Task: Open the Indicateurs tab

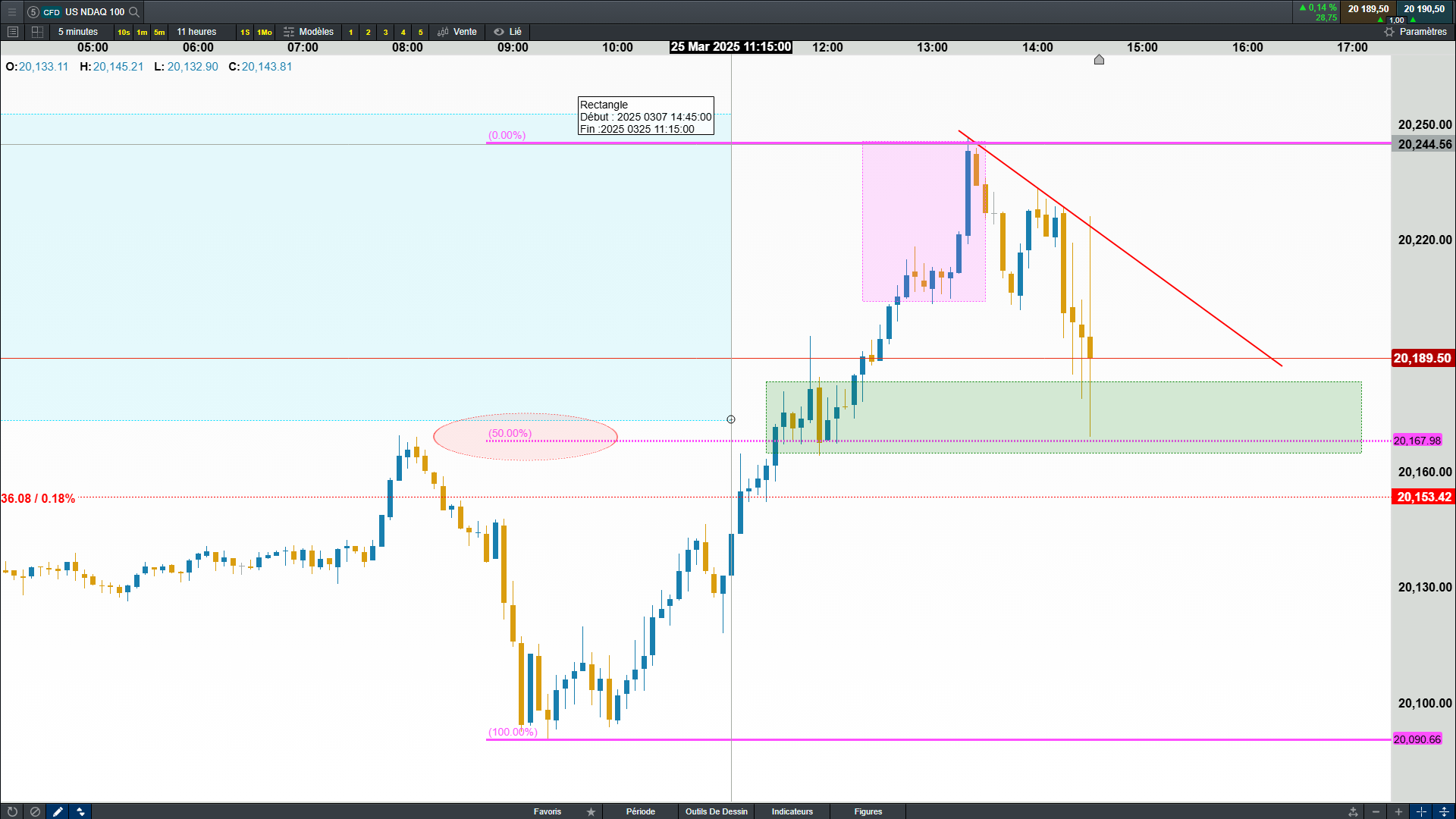Action: 792,811
